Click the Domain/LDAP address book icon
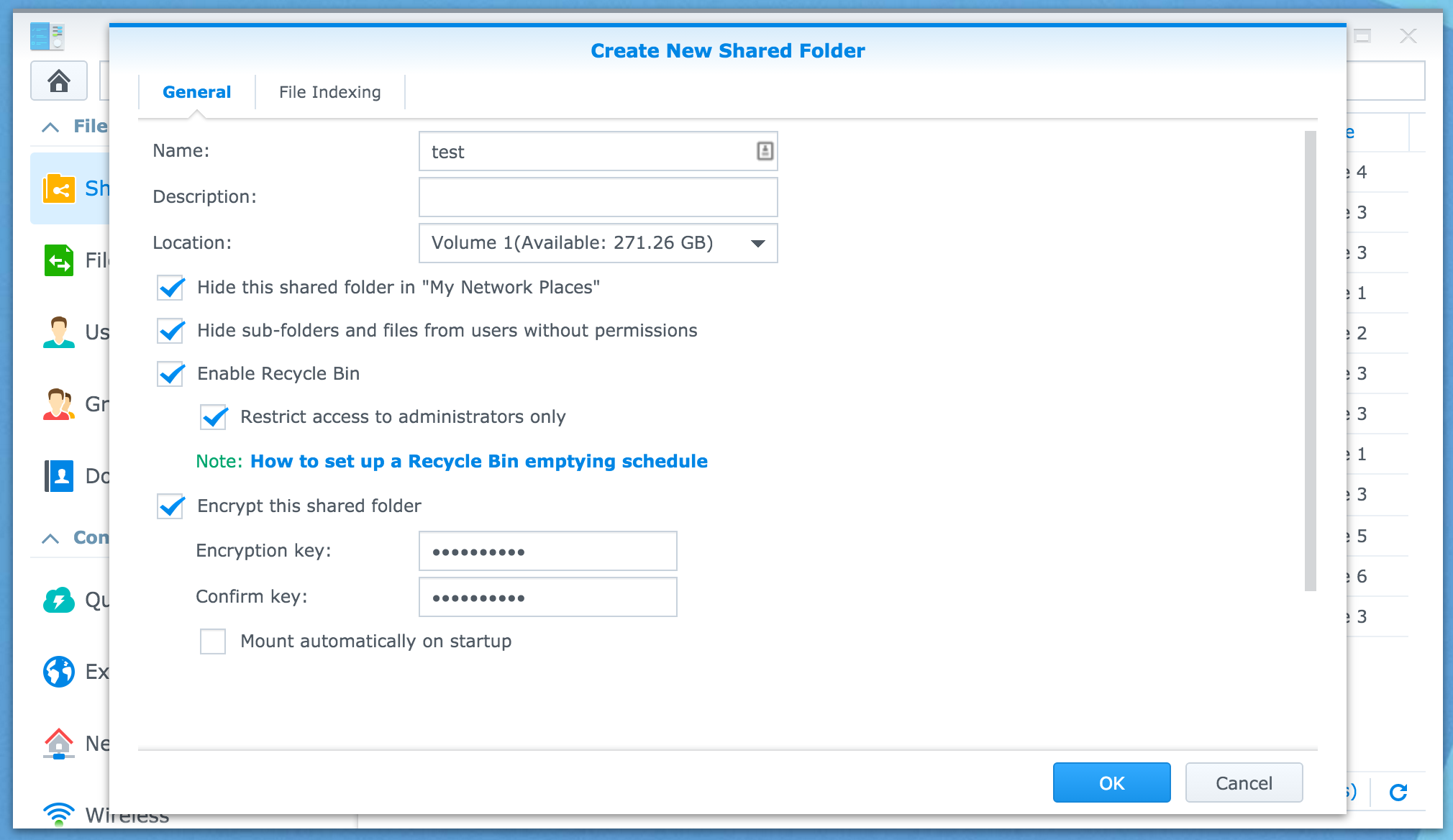Viewport: 1453px width, 840px height. [x=59, y=476]
